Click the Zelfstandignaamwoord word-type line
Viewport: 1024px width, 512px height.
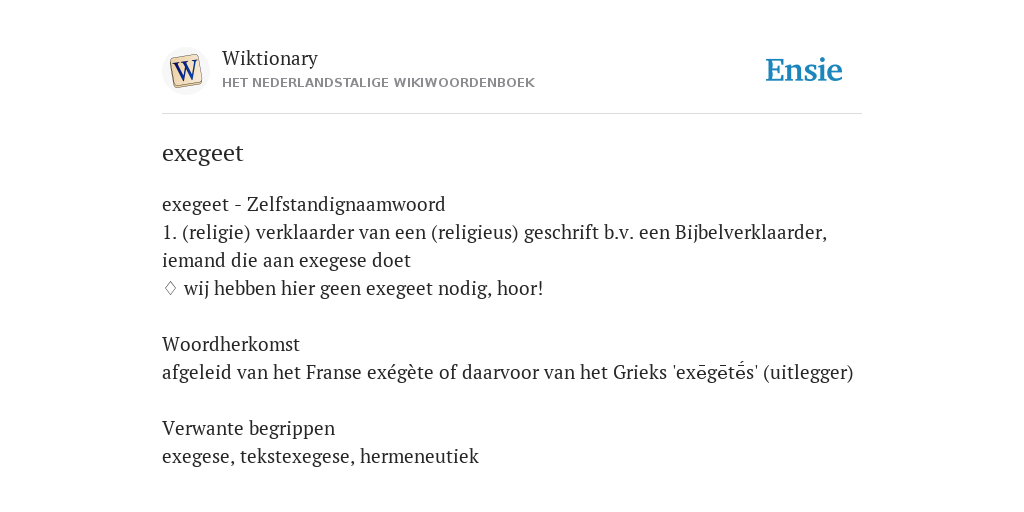click(304, 204)
